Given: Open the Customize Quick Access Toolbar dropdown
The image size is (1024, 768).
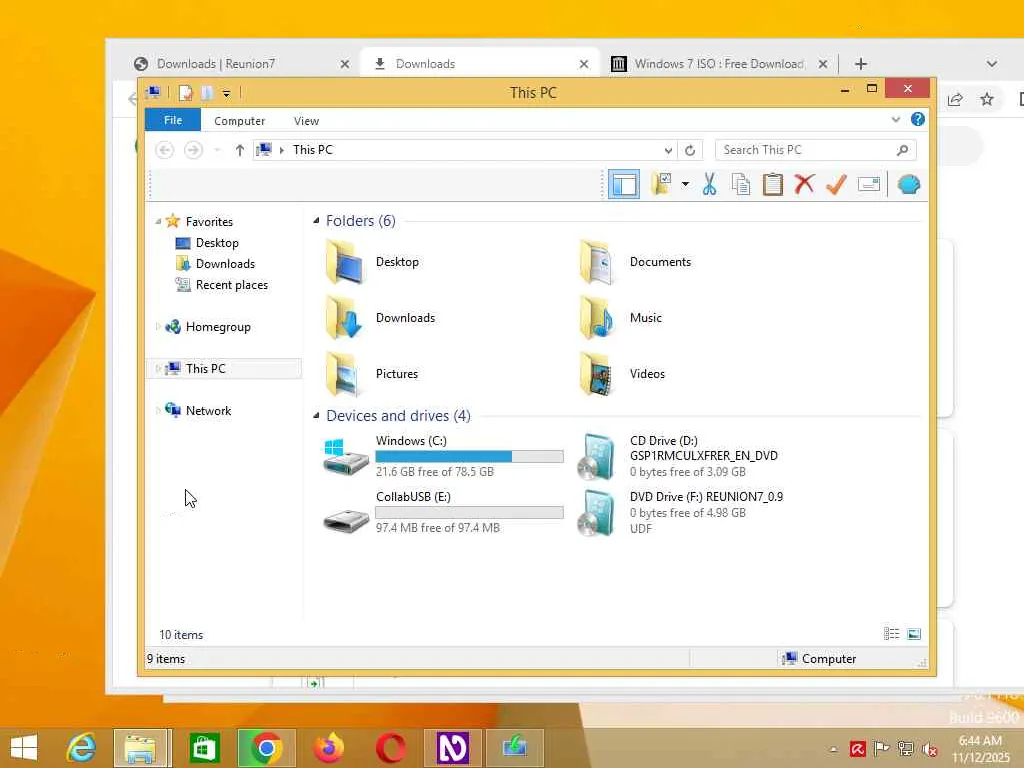Looking at the screenshot, I should click(226, 94).
